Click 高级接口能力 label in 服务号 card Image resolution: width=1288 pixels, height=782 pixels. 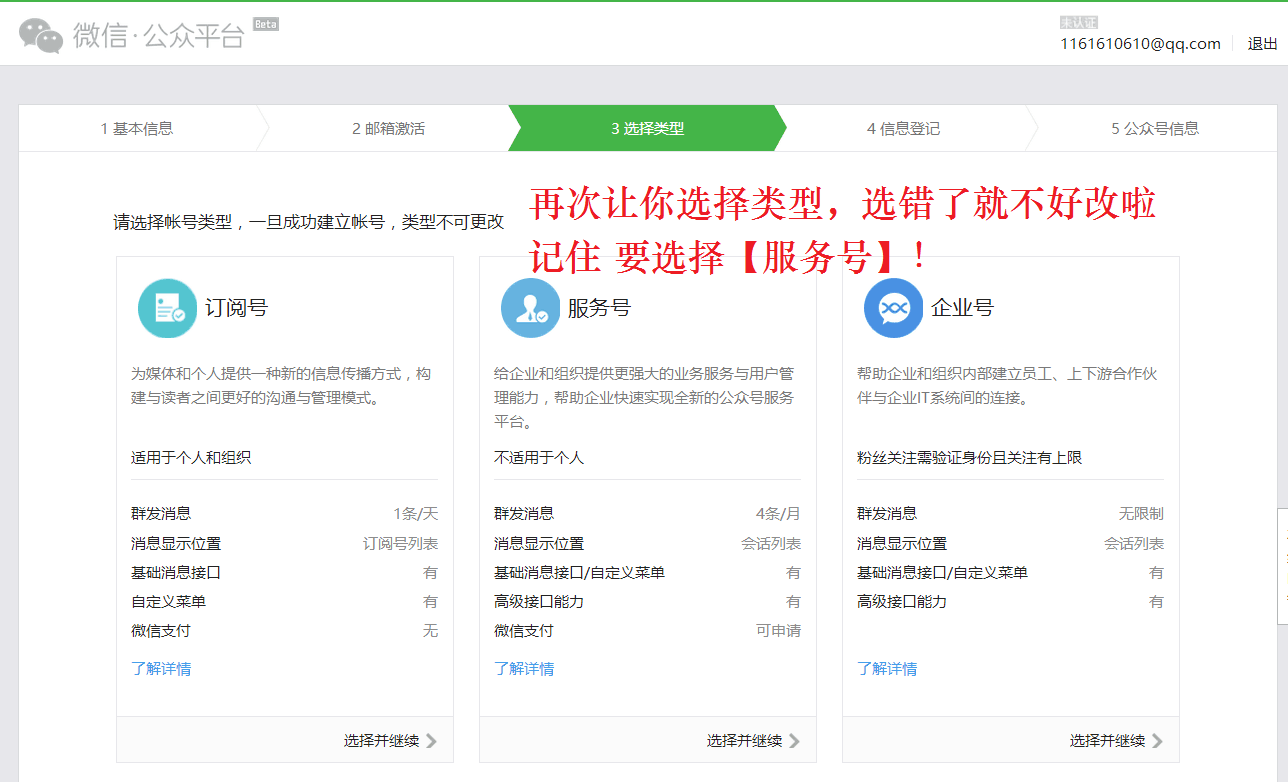tap(539, 602)
